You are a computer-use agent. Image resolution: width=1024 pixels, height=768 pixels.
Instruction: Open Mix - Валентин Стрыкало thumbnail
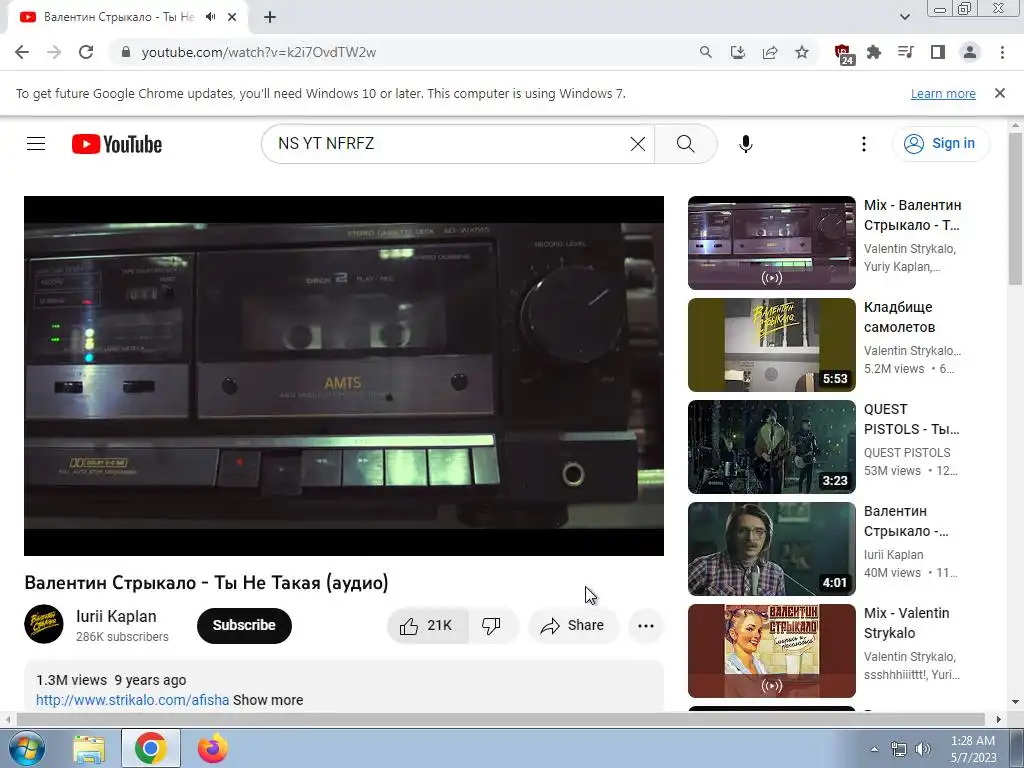click(771, 243)
